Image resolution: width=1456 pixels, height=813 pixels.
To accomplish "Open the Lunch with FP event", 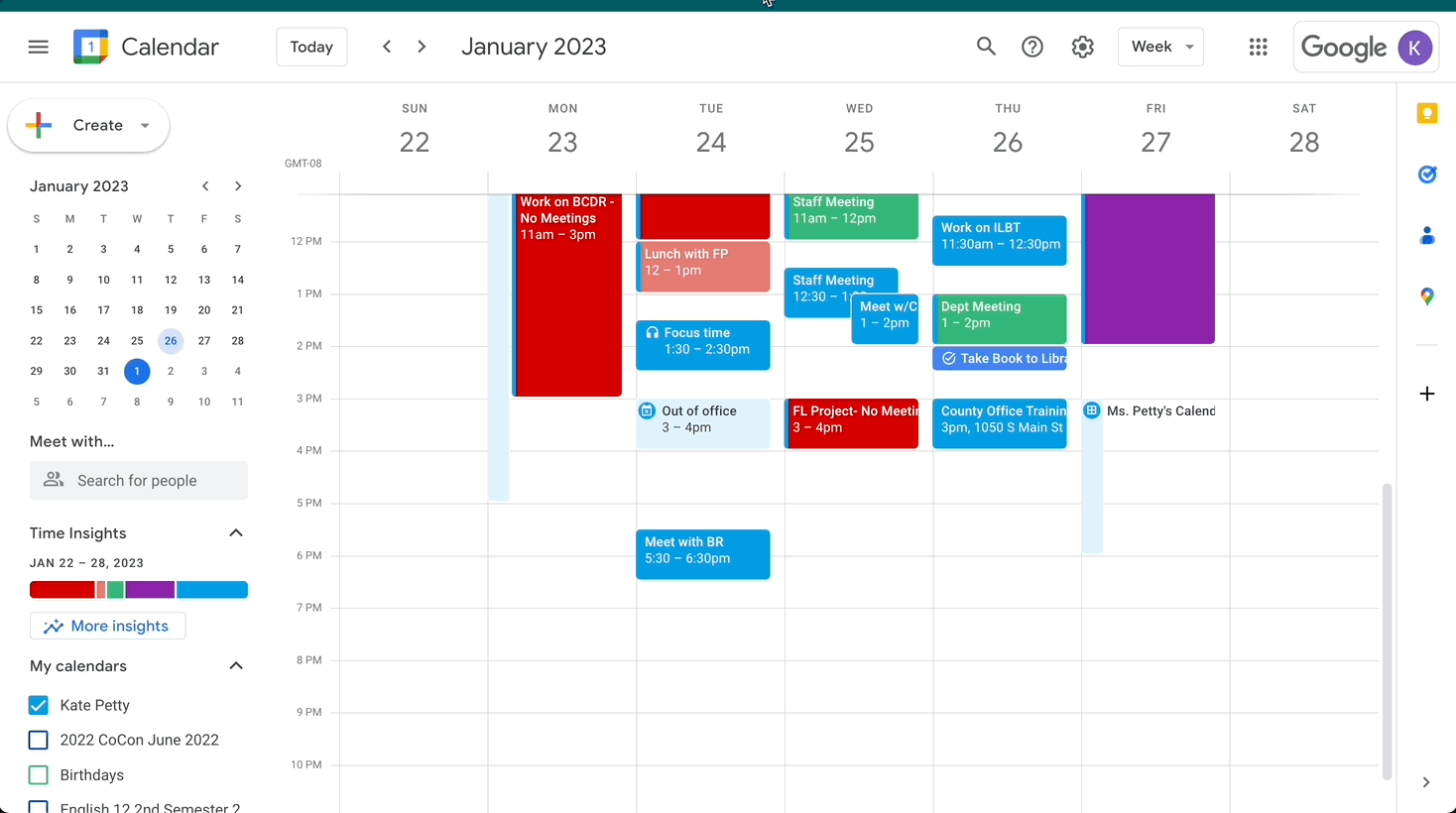I will coord(703,266).
